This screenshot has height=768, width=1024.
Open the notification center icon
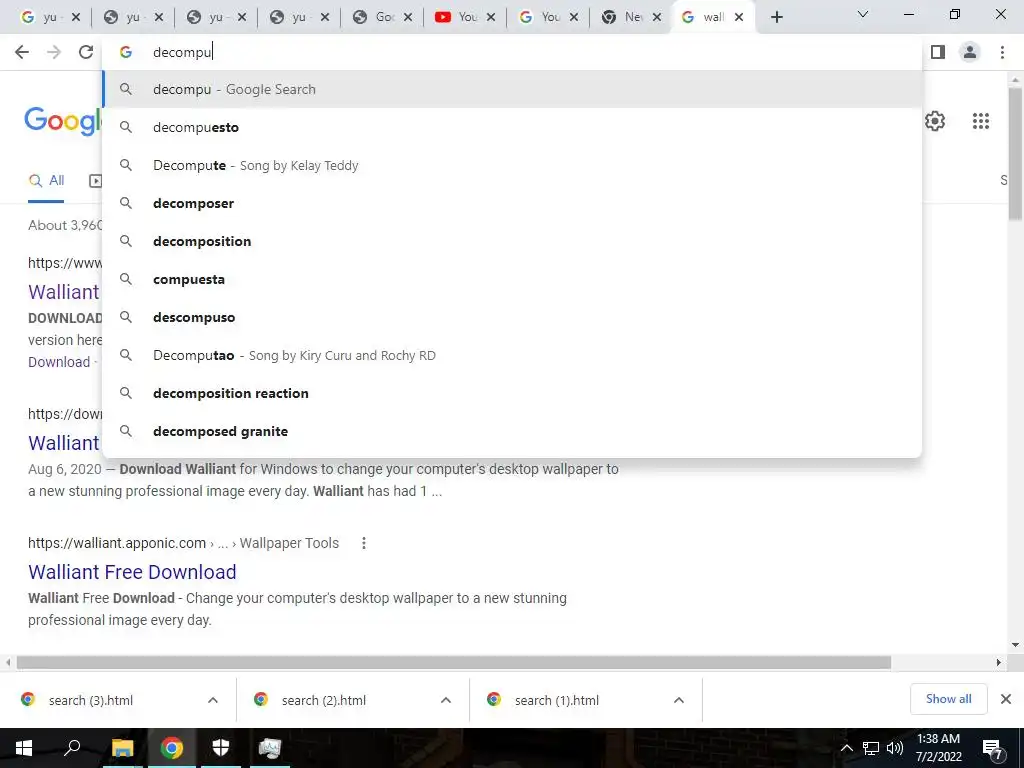coord(993,749)
